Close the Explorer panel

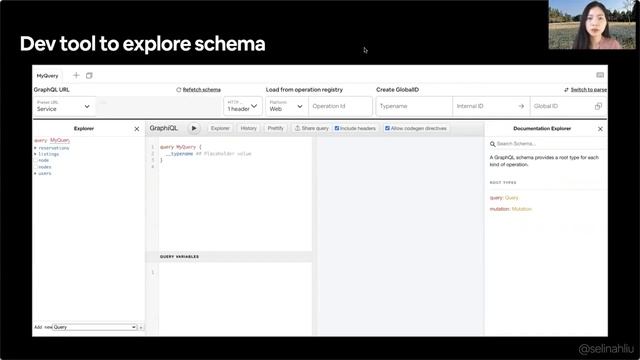tap(137, 129)
